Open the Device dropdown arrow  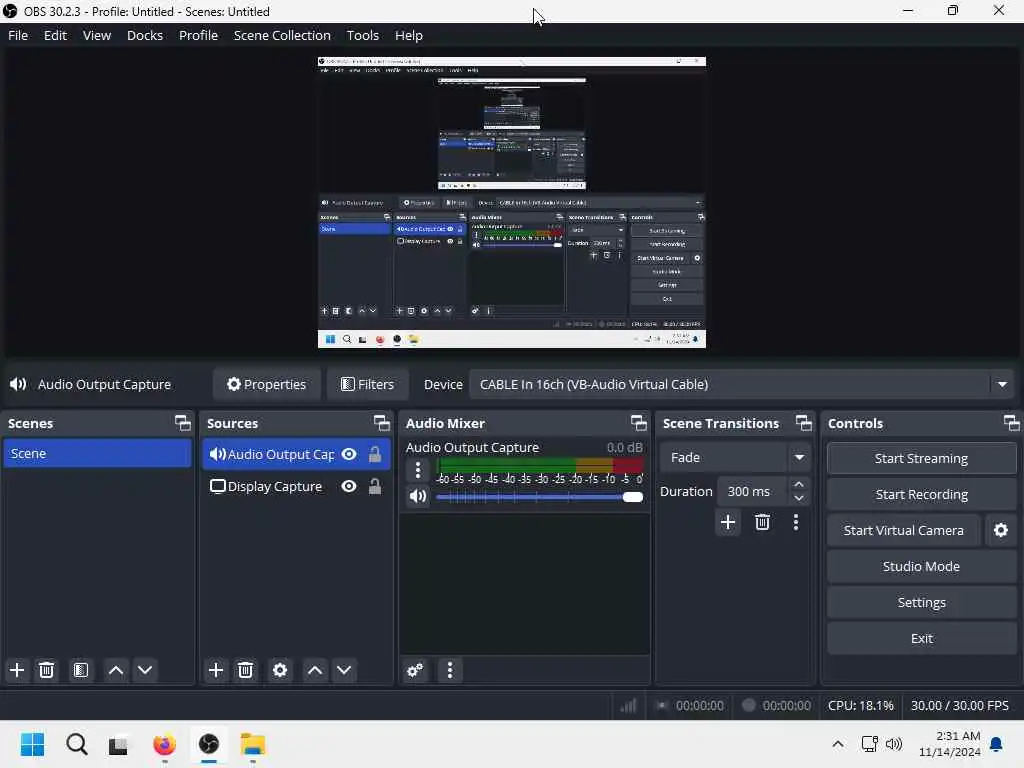[1002, 384]
